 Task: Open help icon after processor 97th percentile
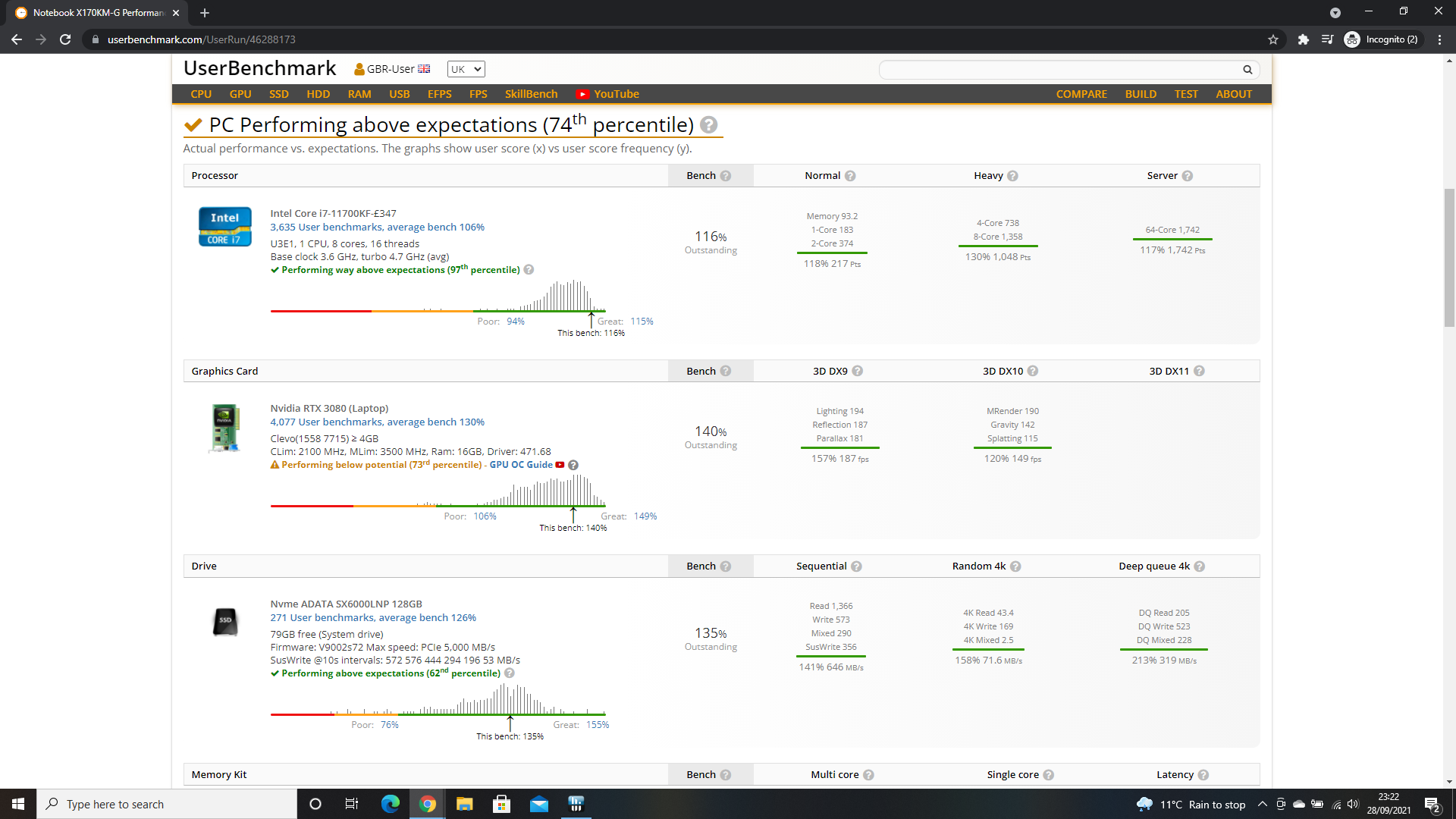(x=529, y=270)
